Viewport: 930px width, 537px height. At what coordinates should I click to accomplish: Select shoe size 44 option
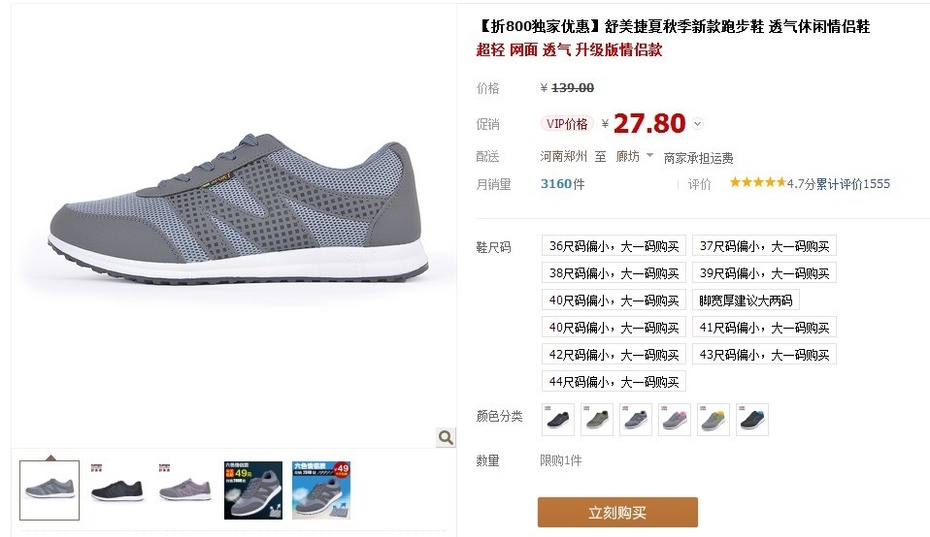[614, 382]
